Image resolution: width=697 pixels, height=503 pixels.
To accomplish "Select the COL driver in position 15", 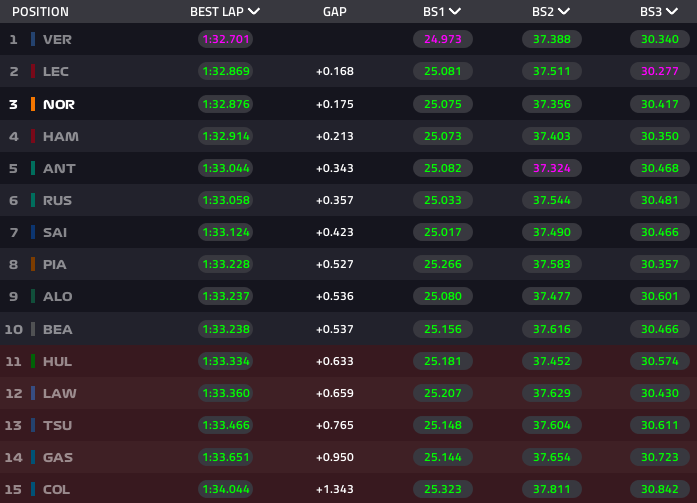I will tap(57, 489).
